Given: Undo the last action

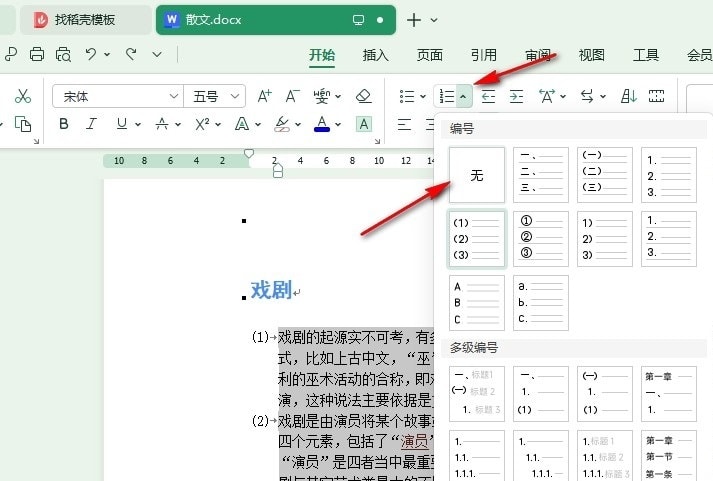Looking at the screenshot, I should (91, 55).
